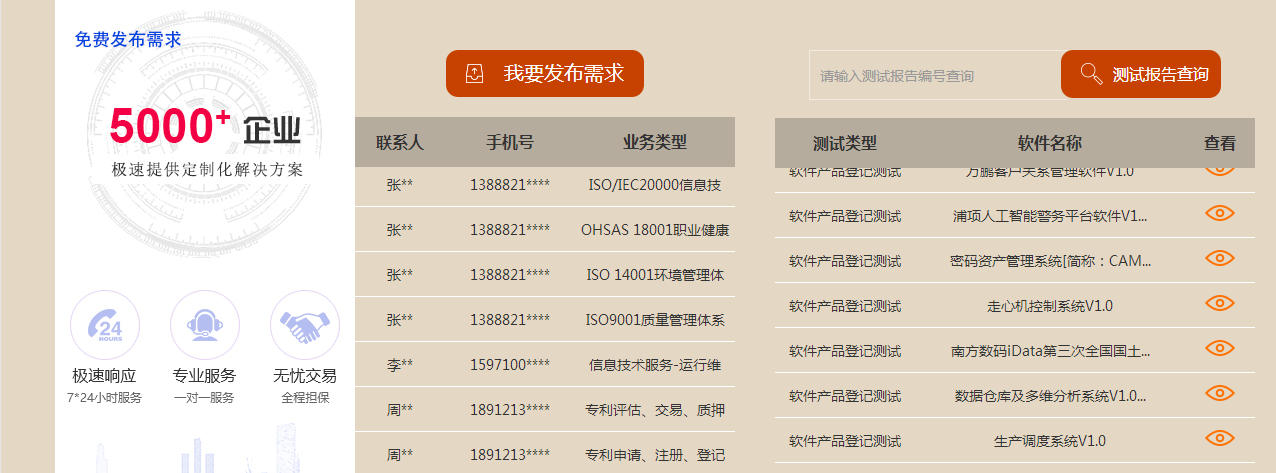The image size is (1276, 473).
Task: Click the professional service headset icon
Action: pyautogui.click(x=205, y=324)
